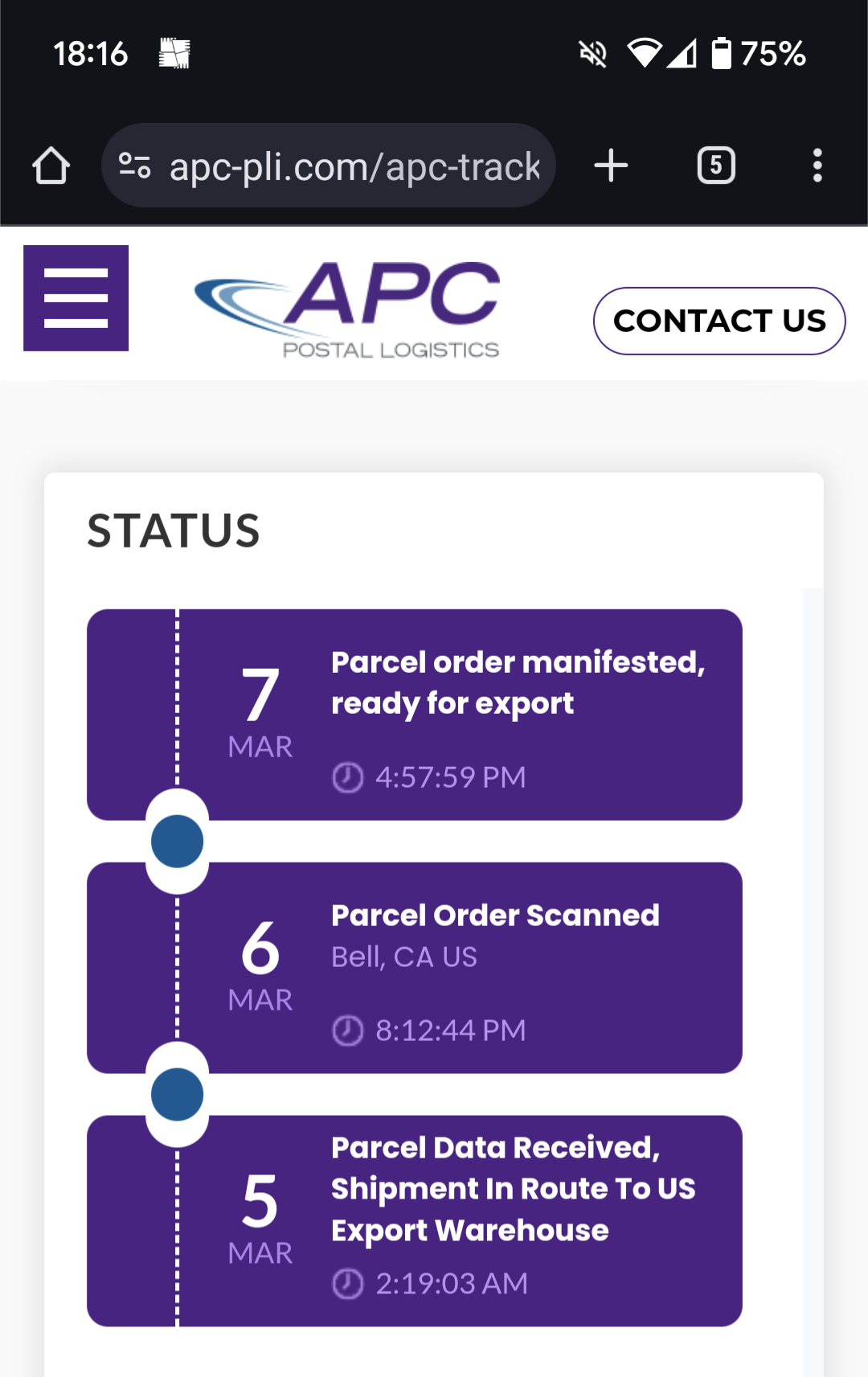Open the Parcel Data Received status card
The height and width of the screenshot is (1377, 868).
point(415,1221)
